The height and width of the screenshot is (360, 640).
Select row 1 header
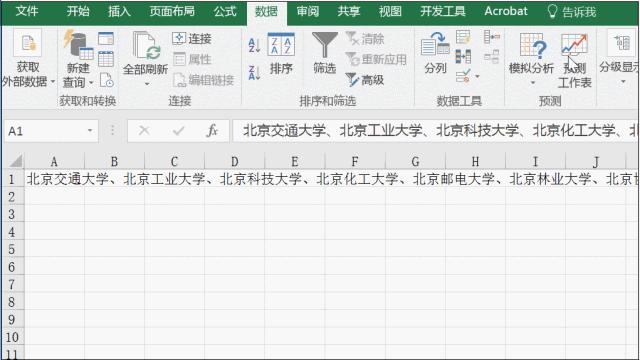click(x=12, y=179)
